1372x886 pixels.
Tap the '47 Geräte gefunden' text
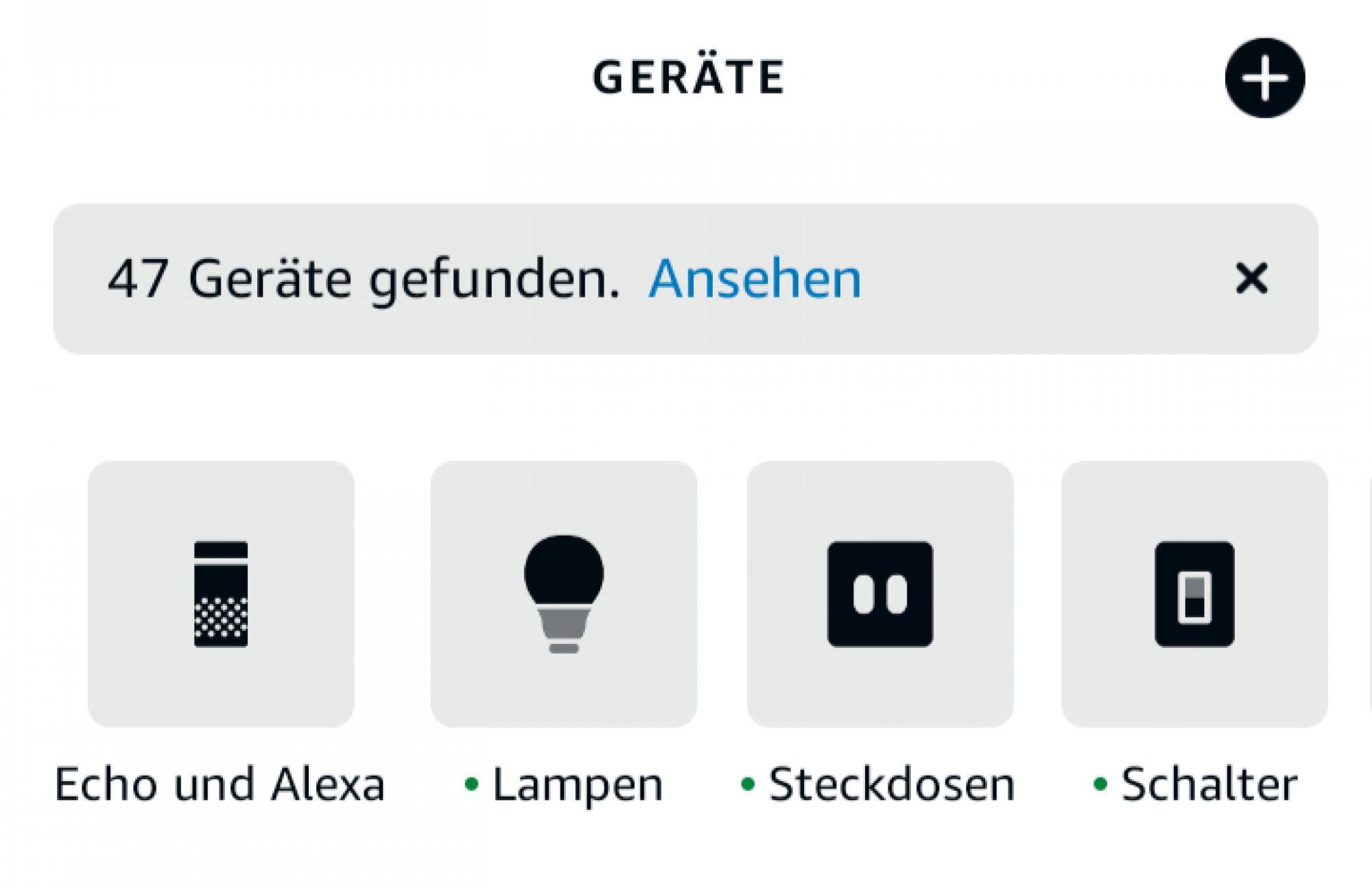tap(363, 279)
